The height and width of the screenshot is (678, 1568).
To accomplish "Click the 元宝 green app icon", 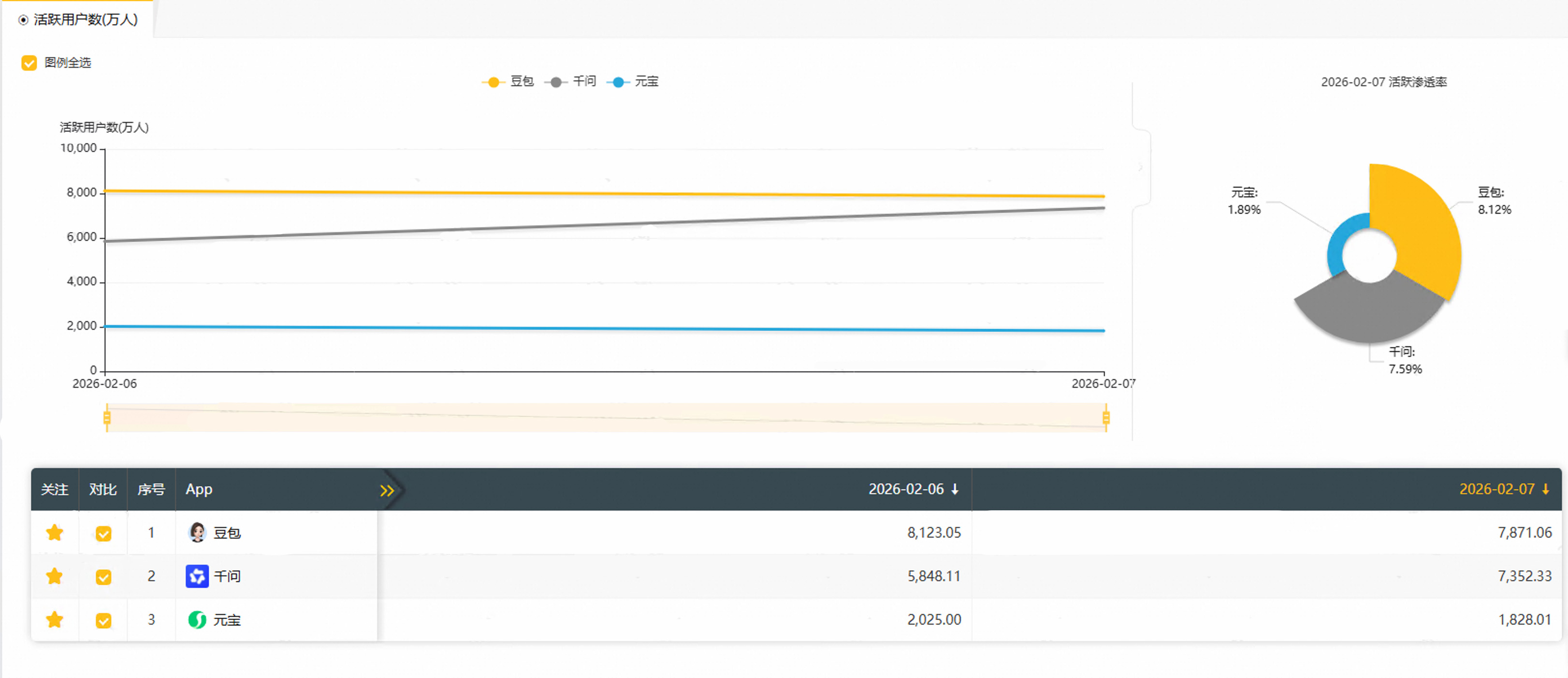I will pos(197,619).
